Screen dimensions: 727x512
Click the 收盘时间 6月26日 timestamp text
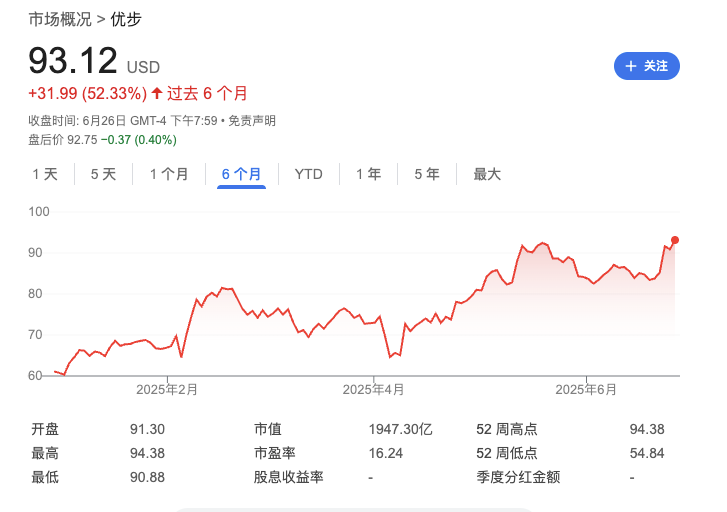click(123, 121)
